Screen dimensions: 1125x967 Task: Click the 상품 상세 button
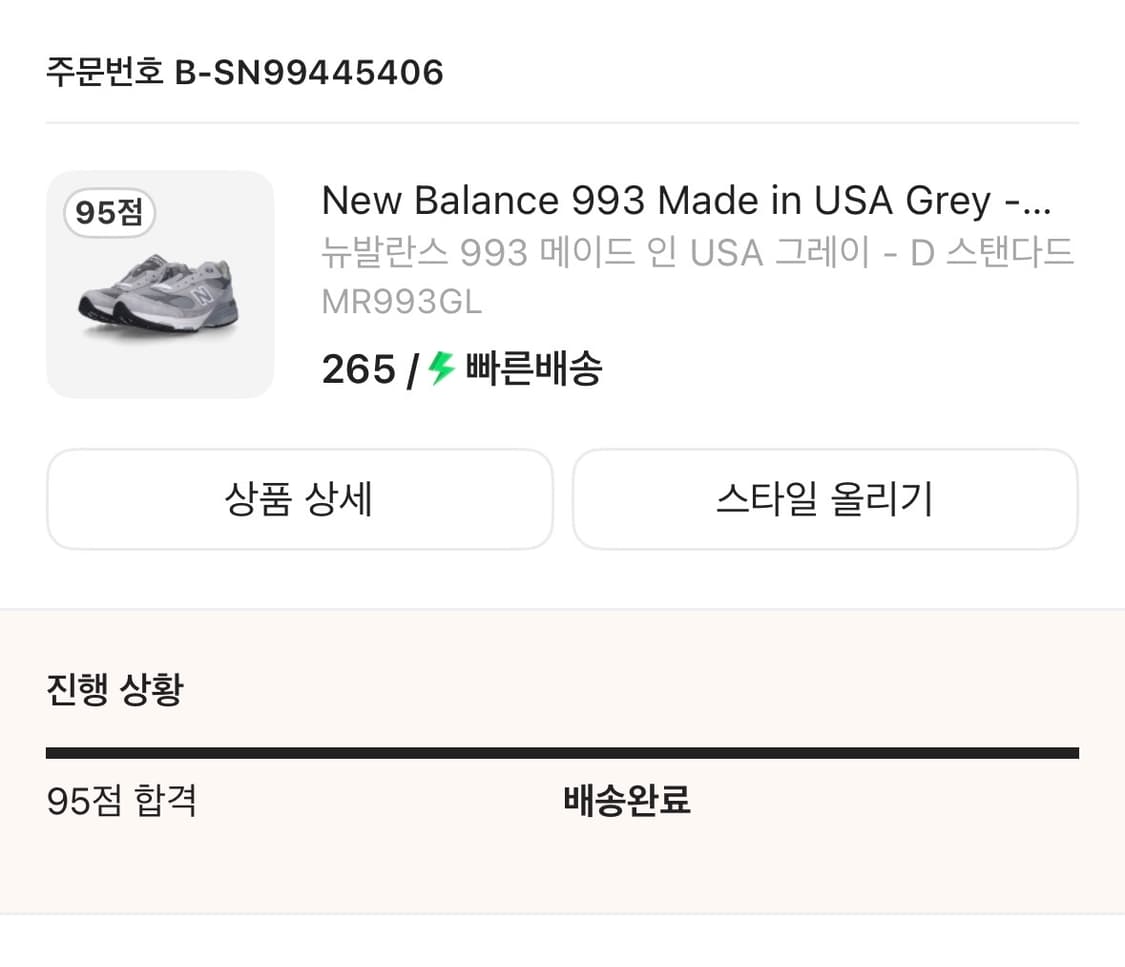(x=299, y=499)
